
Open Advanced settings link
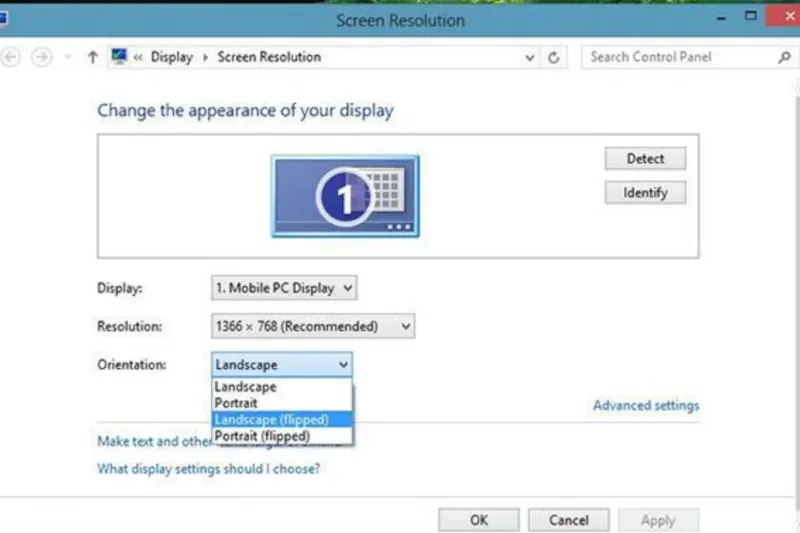pos(646,405)
